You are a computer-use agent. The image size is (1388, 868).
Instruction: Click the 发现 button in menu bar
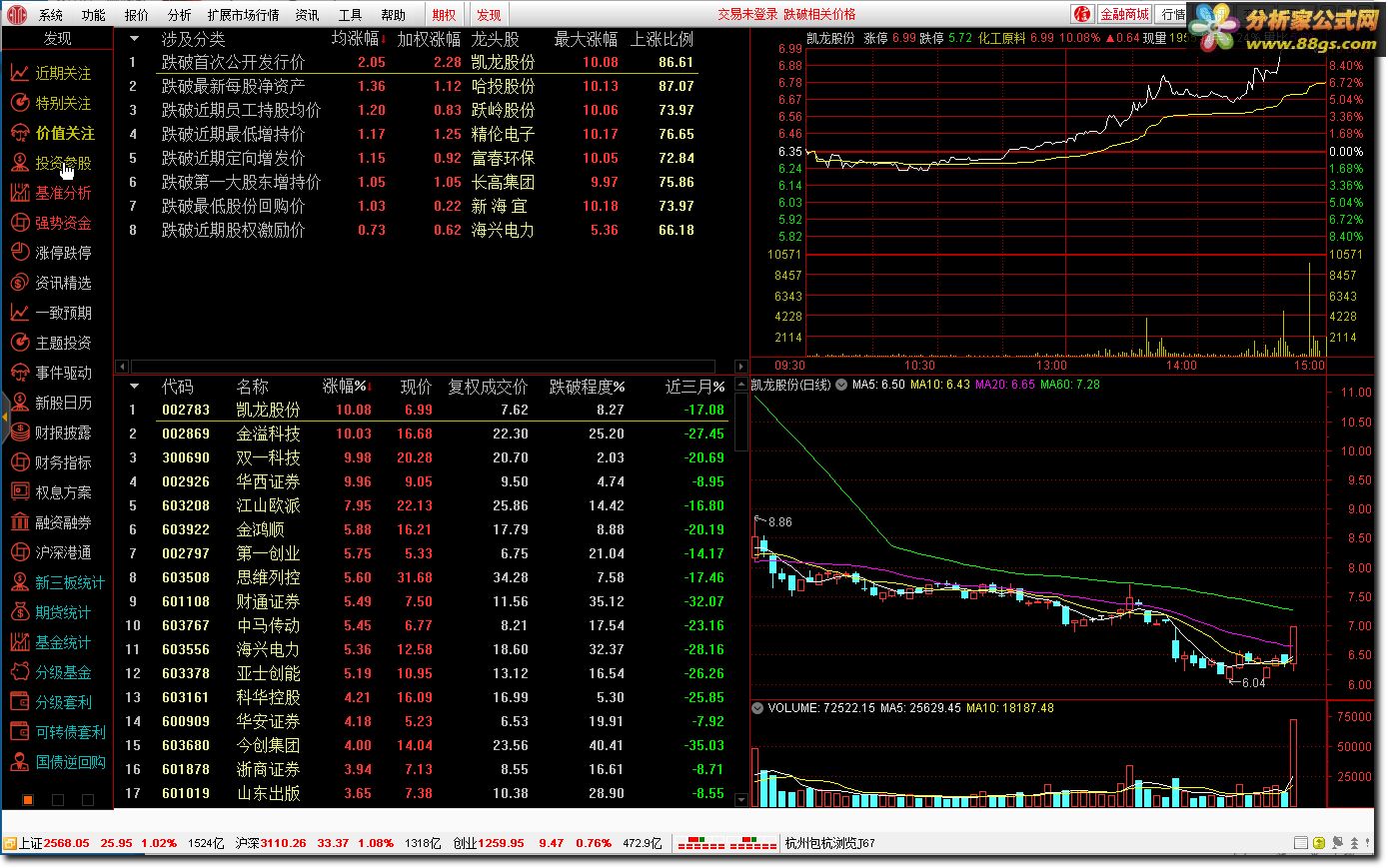coord(490,15)
